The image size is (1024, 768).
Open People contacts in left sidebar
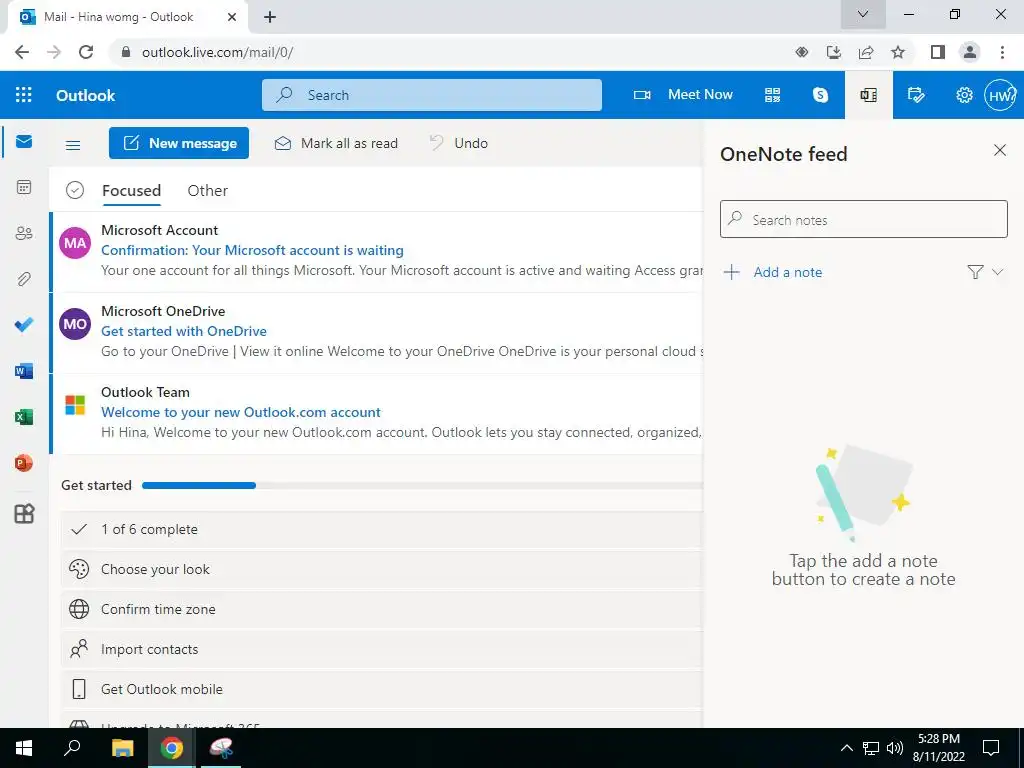pyautogui.click(x=24, y=233)
